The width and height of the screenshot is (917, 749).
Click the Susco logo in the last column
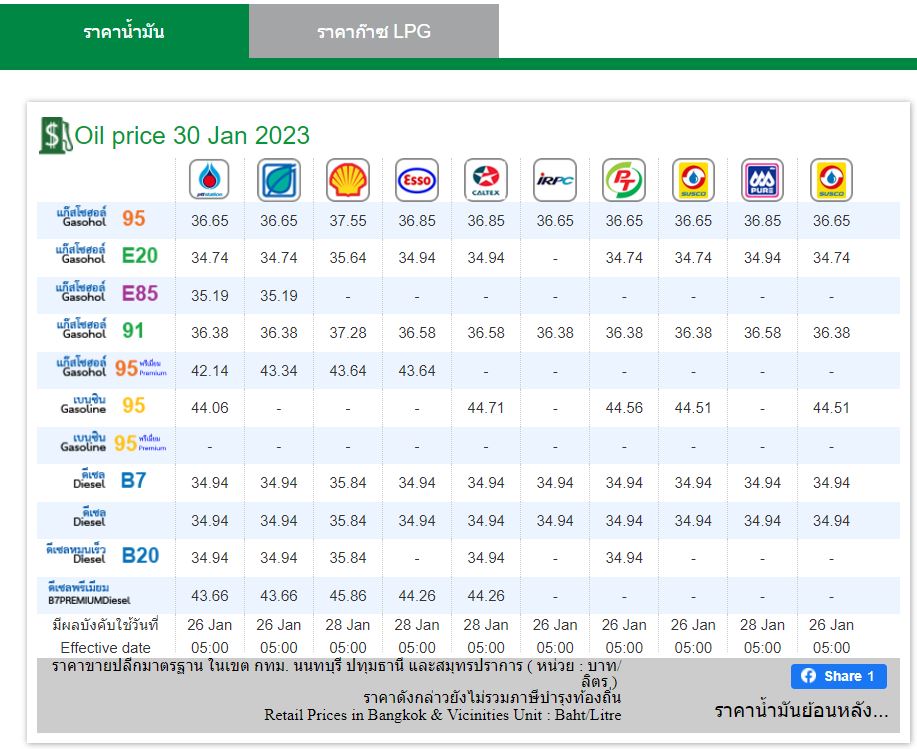tap(831, 180)
